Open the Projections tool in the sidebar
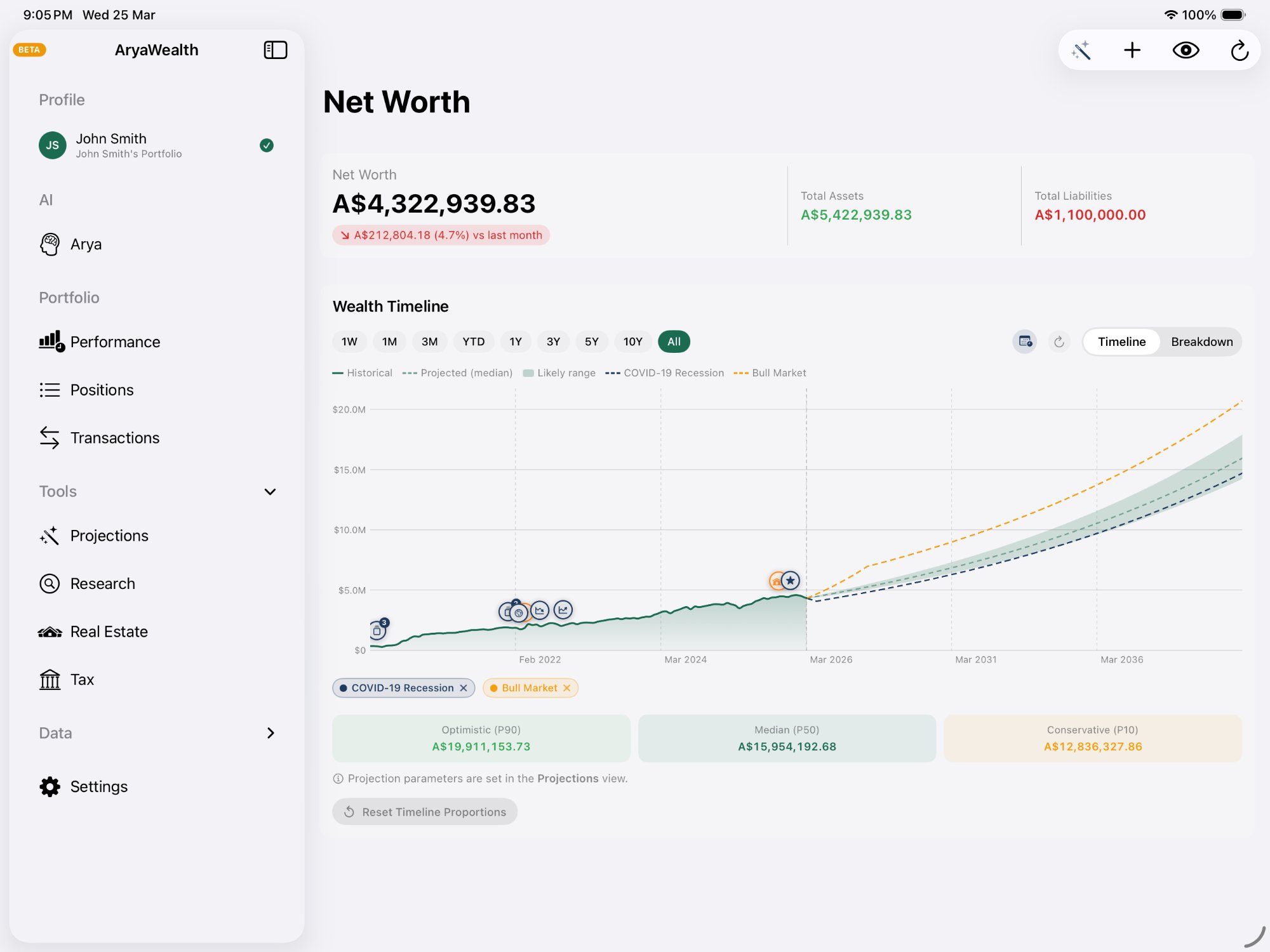Screen dimensions: 1270x952 pyautogui.click(x=109, y=535)
